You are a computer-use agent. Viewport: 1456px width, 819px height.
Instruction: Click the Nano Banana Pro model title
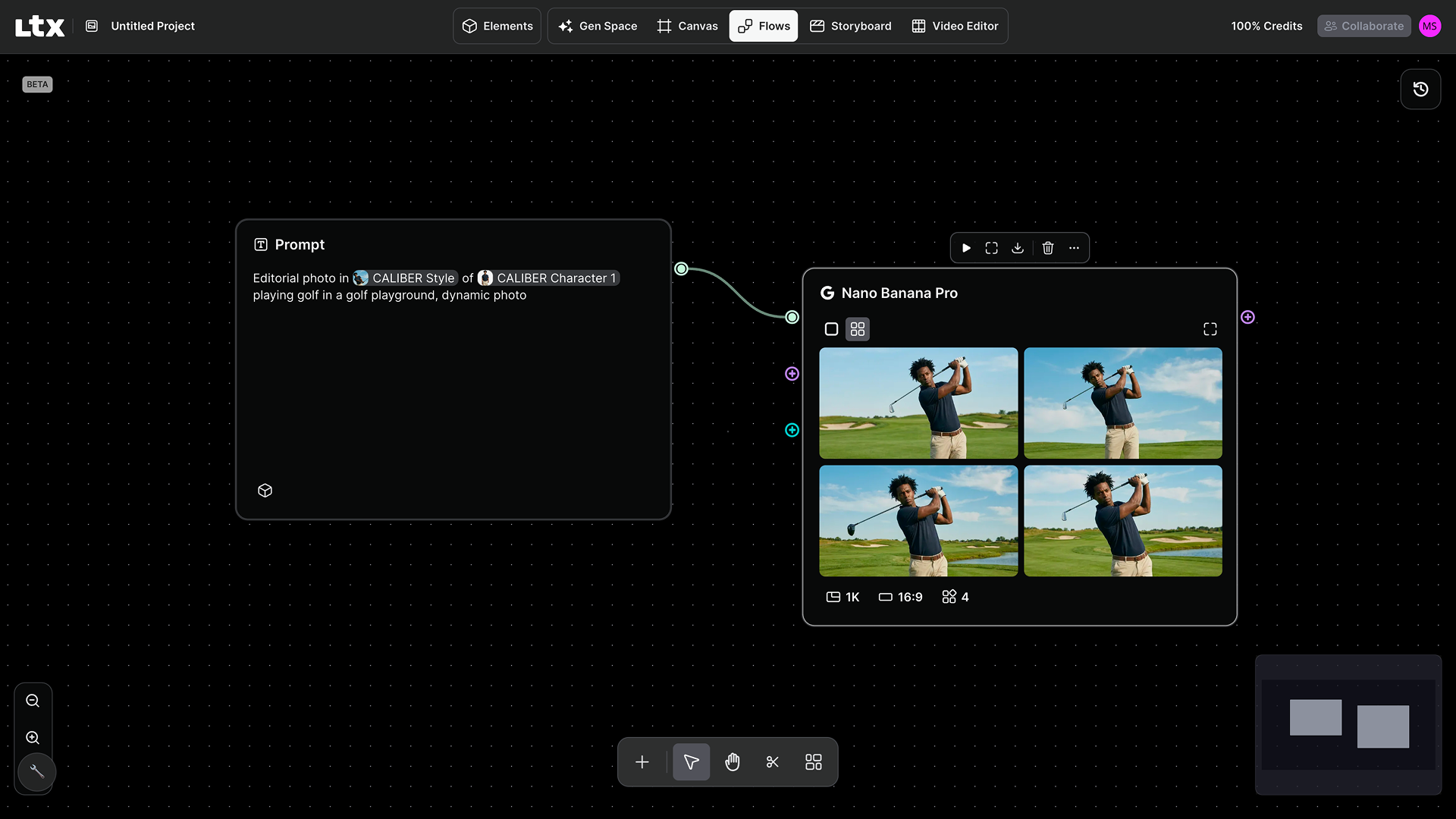pyautogui.click(x=899, y=293)
